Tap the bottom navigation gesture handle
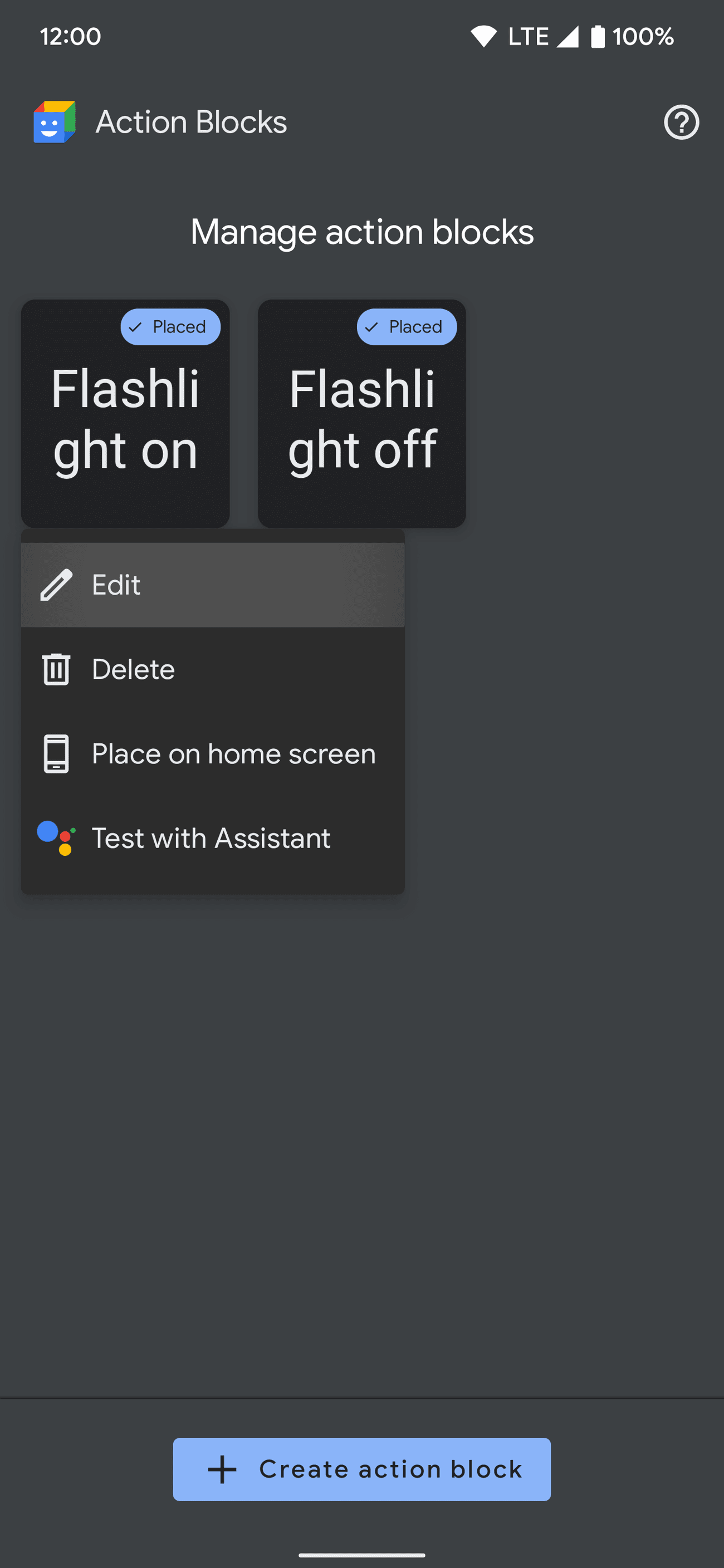Viewport: 724px width, 1568px height. coord(361,1555)
